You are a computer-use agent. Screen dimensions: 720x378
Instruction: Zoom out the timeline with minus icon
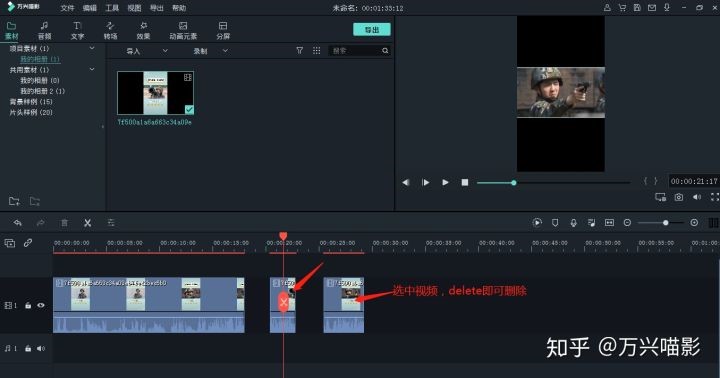coord(627,223)
